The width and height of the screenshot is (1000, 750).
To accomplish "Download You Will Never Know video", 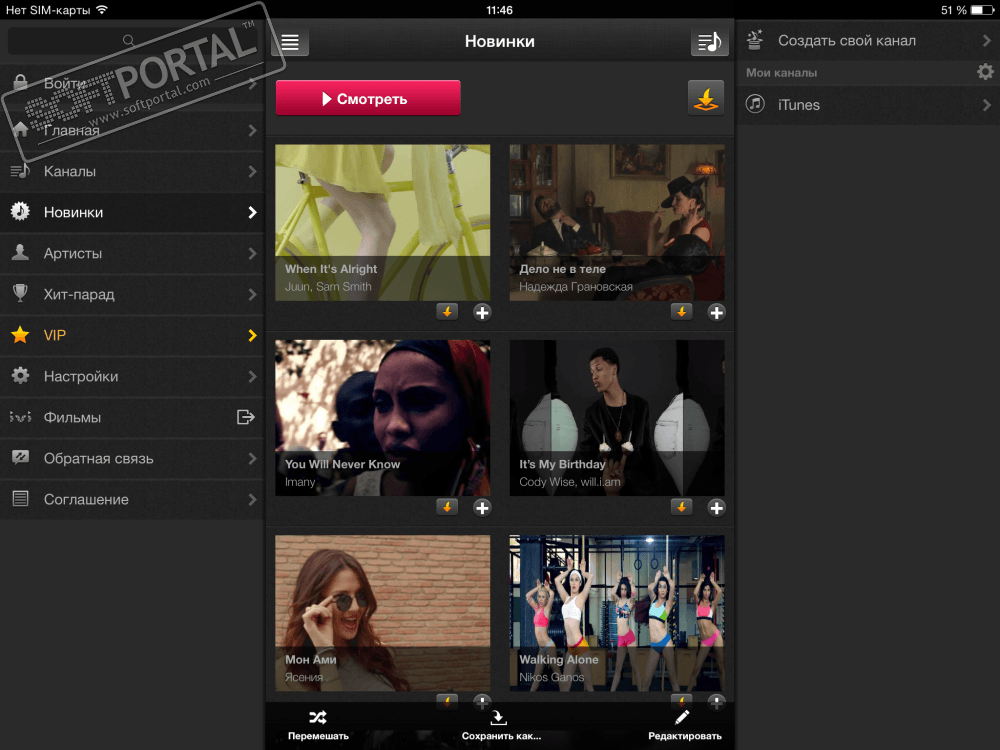I will (x=447, y=507).
